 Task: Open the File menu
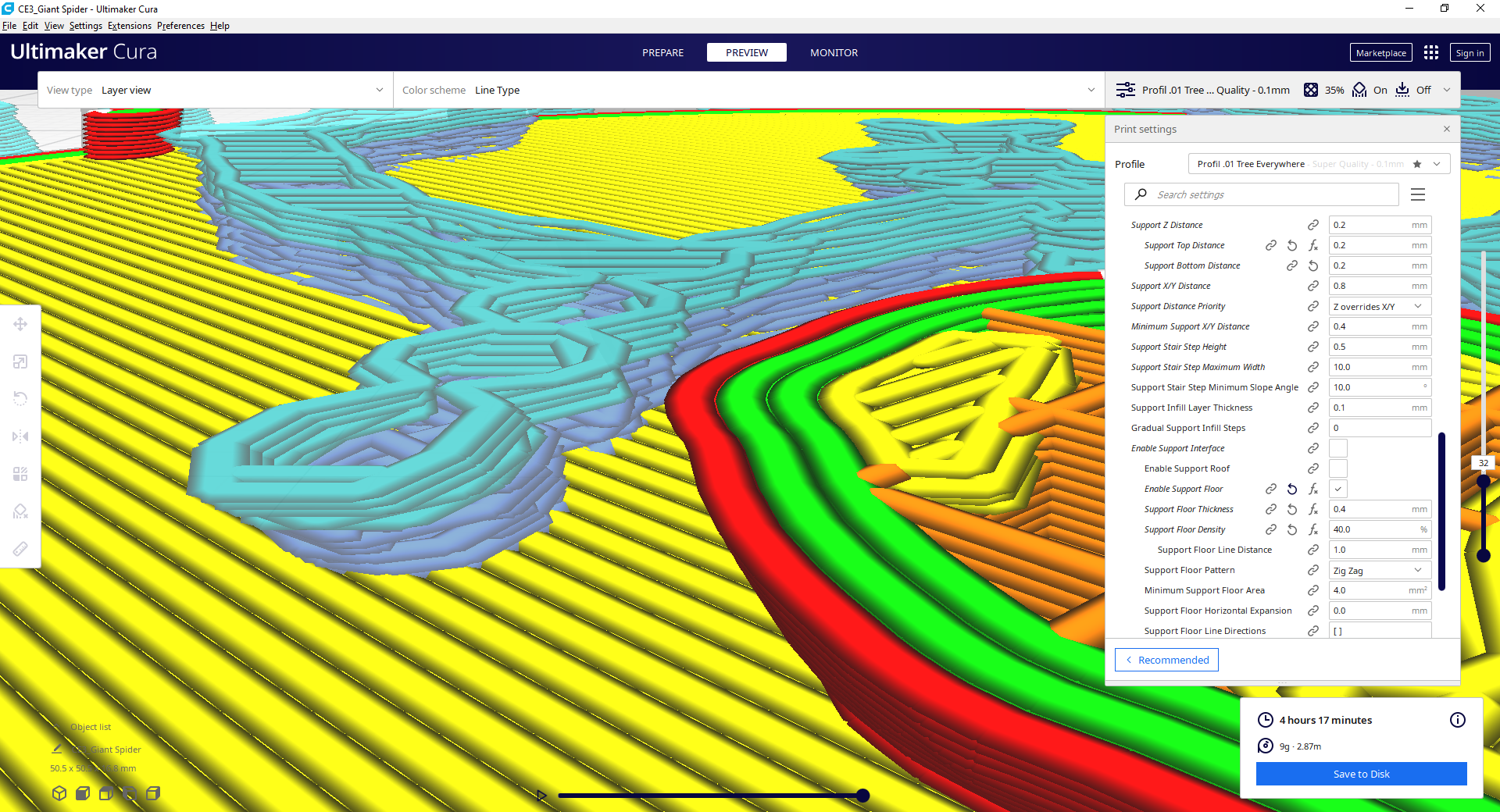[x=9, y=26]
